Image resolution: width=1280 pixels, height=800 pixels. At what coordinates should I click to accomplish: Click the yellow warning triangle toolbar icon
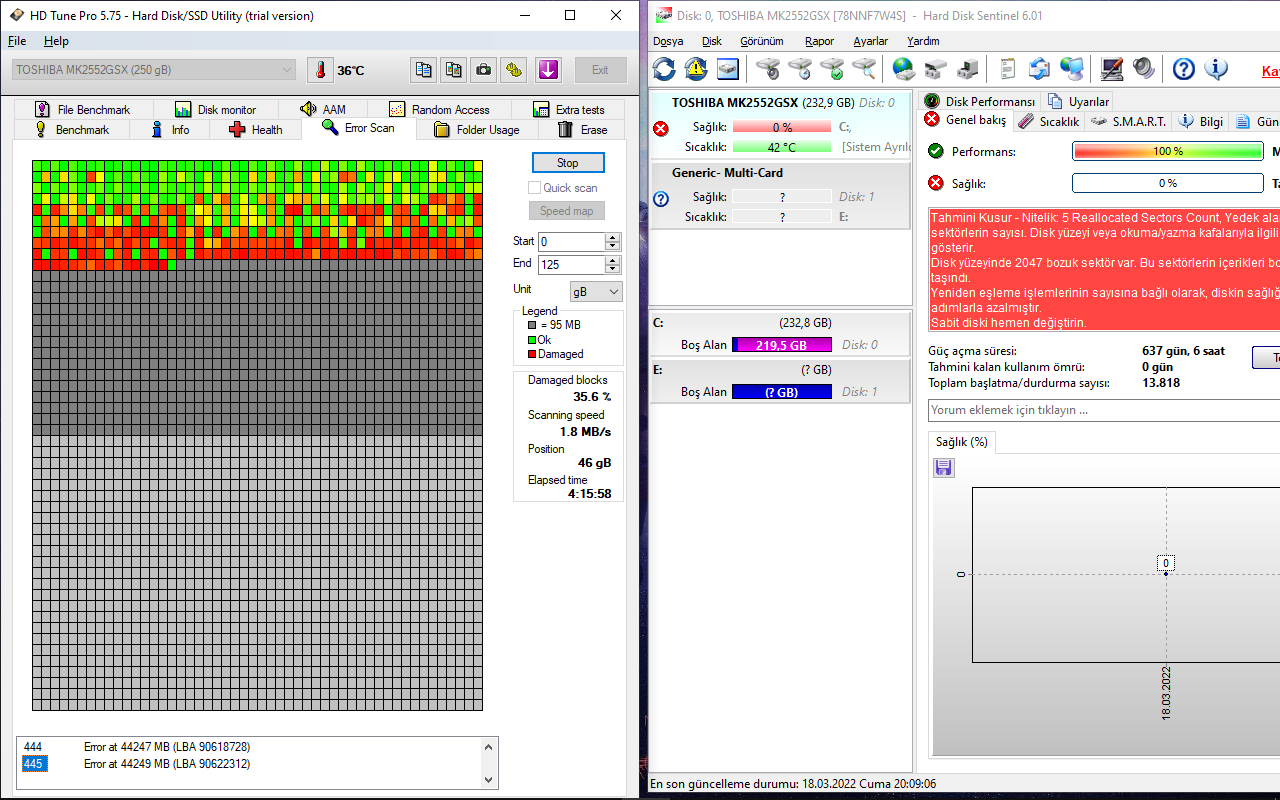(696, 69)
